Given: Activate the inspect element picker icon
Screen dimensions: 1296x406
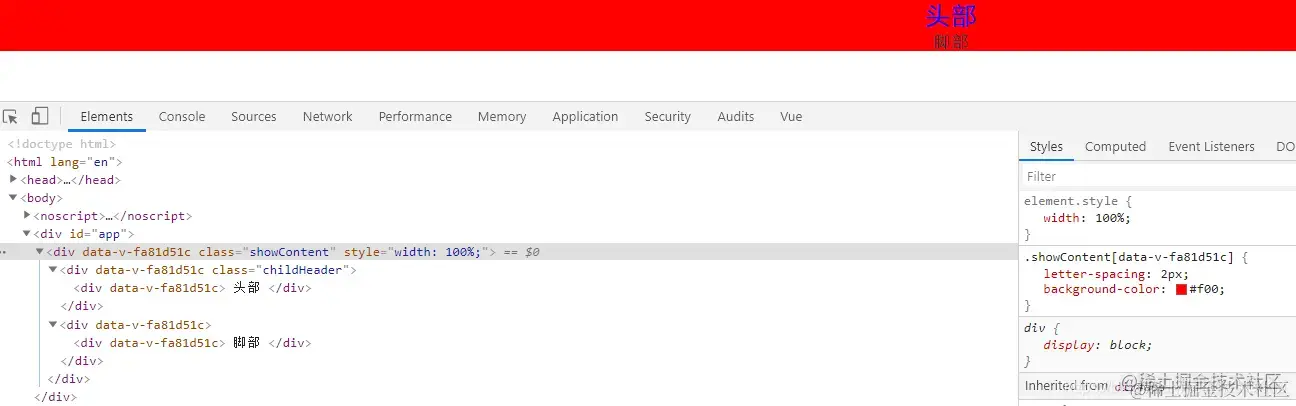Looking at the screenshot, I should click(11, 117).
